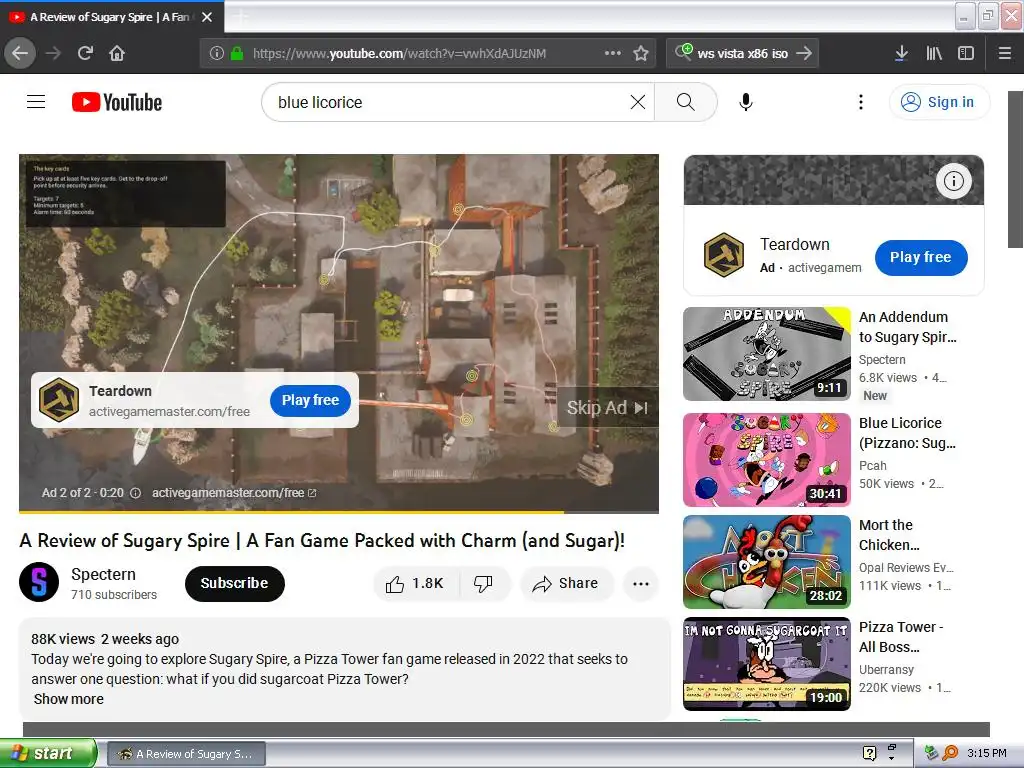Open Addendum to Sugary Spire thumbnail
The width and height of the screenshot is (1024, 768).
767,354
